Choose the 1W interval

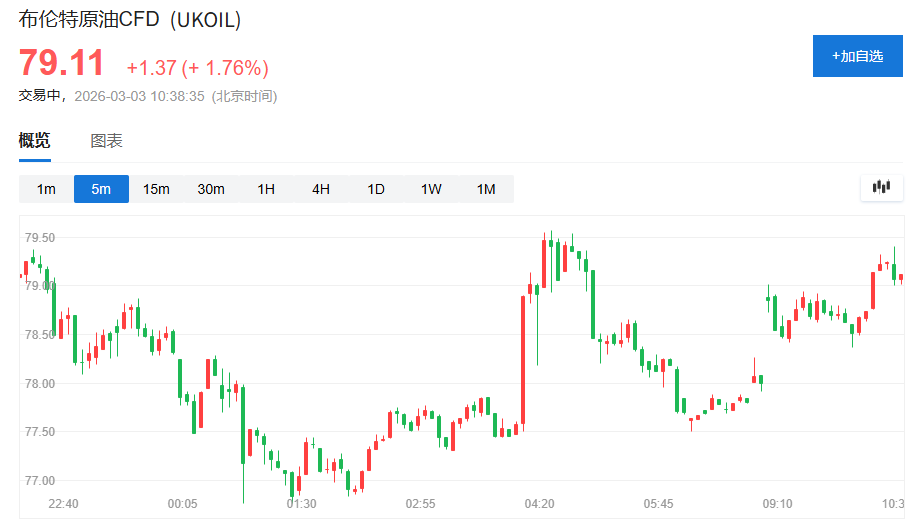click(431, 189)
